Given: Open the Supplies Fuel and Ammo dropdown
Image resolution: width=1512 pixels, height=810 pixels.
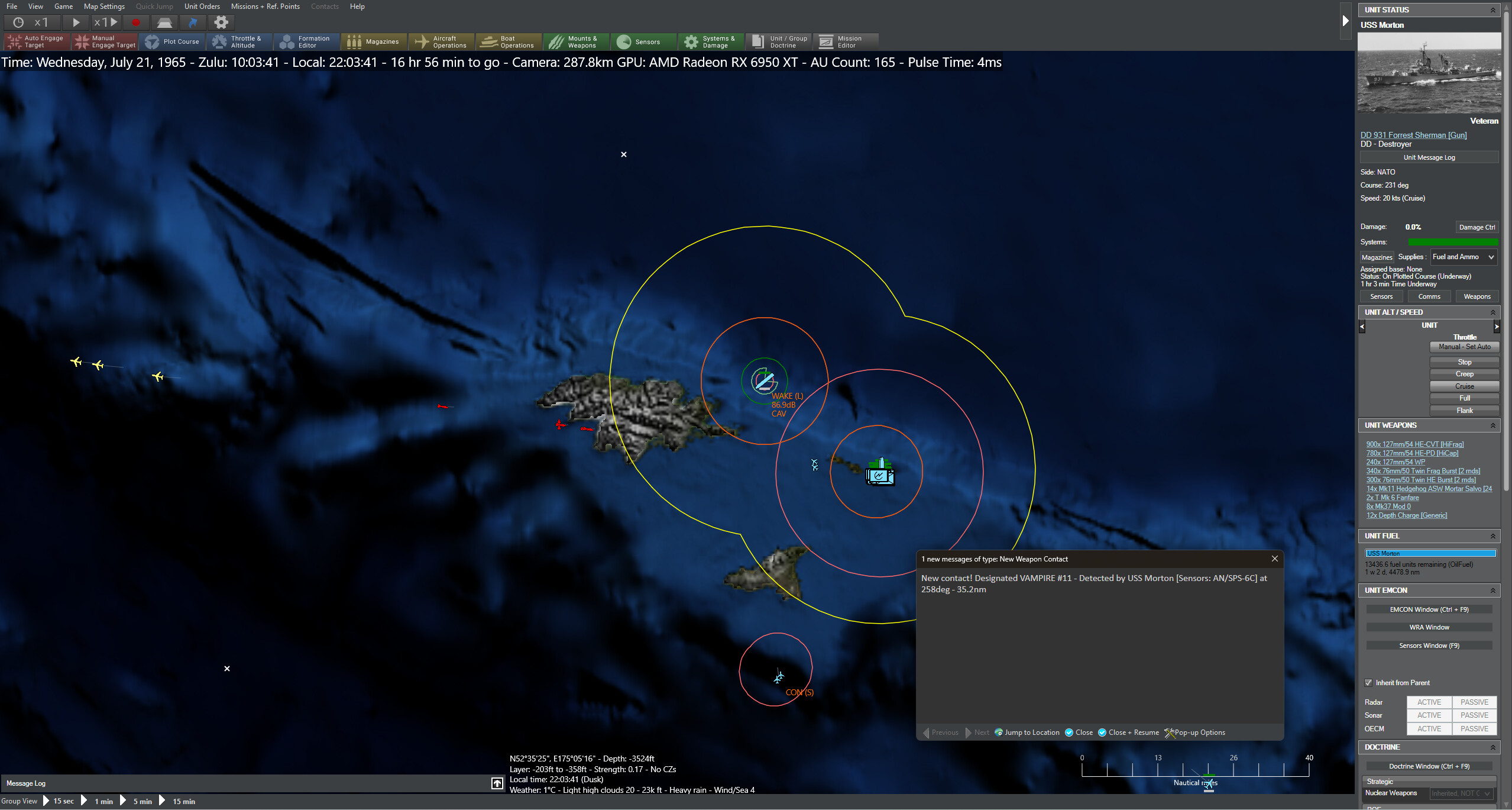Looking at the screenshot, I should pyautogui.click(x=1463, y=257).
